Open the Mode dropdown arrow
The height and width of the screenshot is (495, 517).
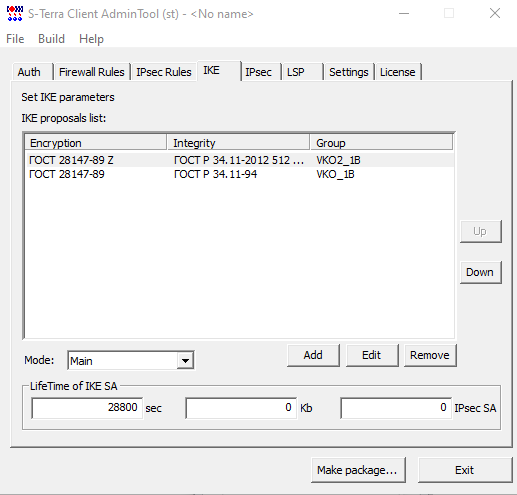click(x=185, y=361)
